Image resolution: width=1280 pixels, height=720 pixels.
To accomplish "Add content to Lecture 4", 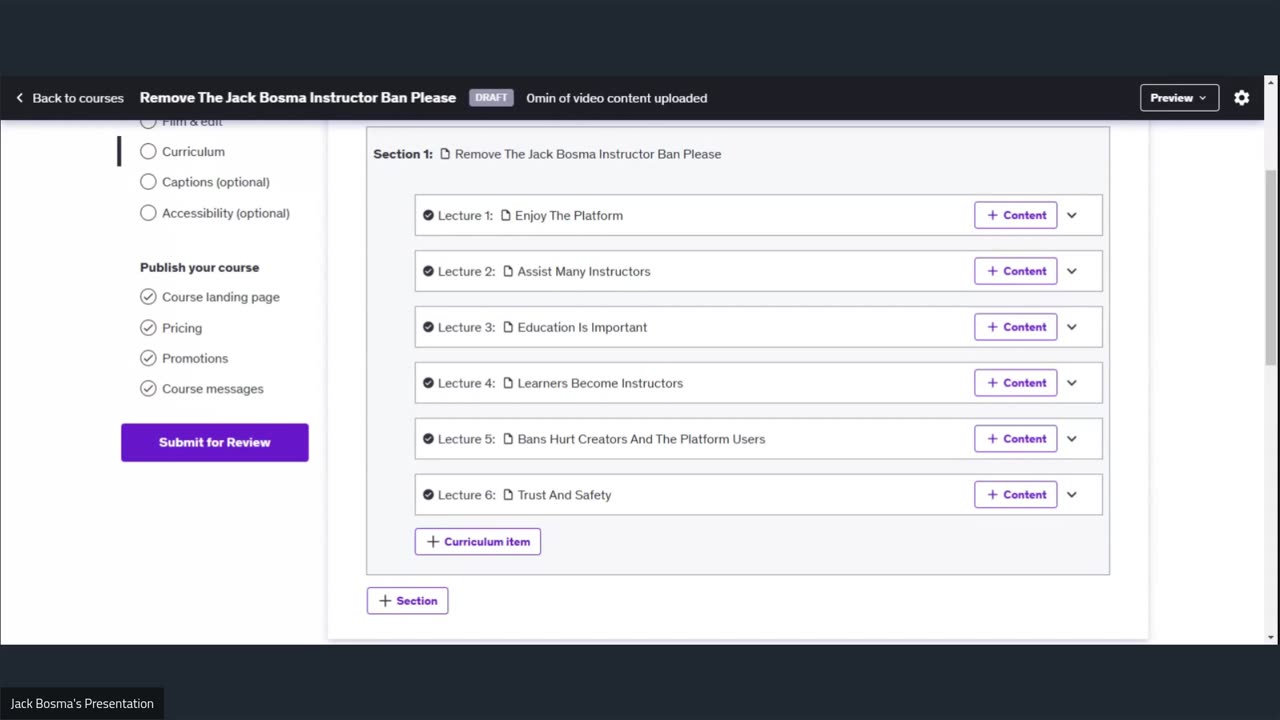I will pyautogui.click(x=1016, y=383).
